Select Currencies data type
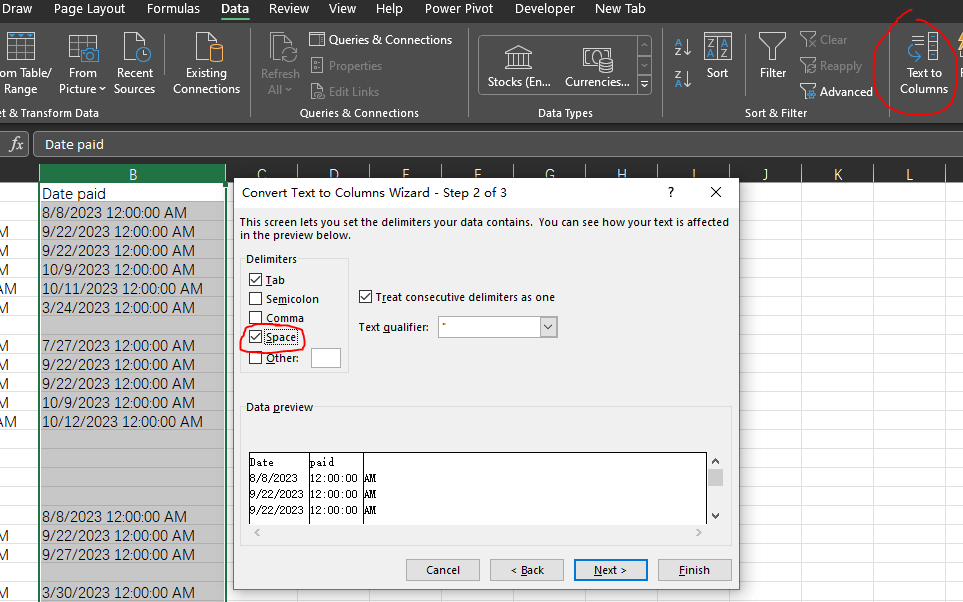The height and width of the screenshot is (602, 963). pyautogui.click(x=597, y=66)
